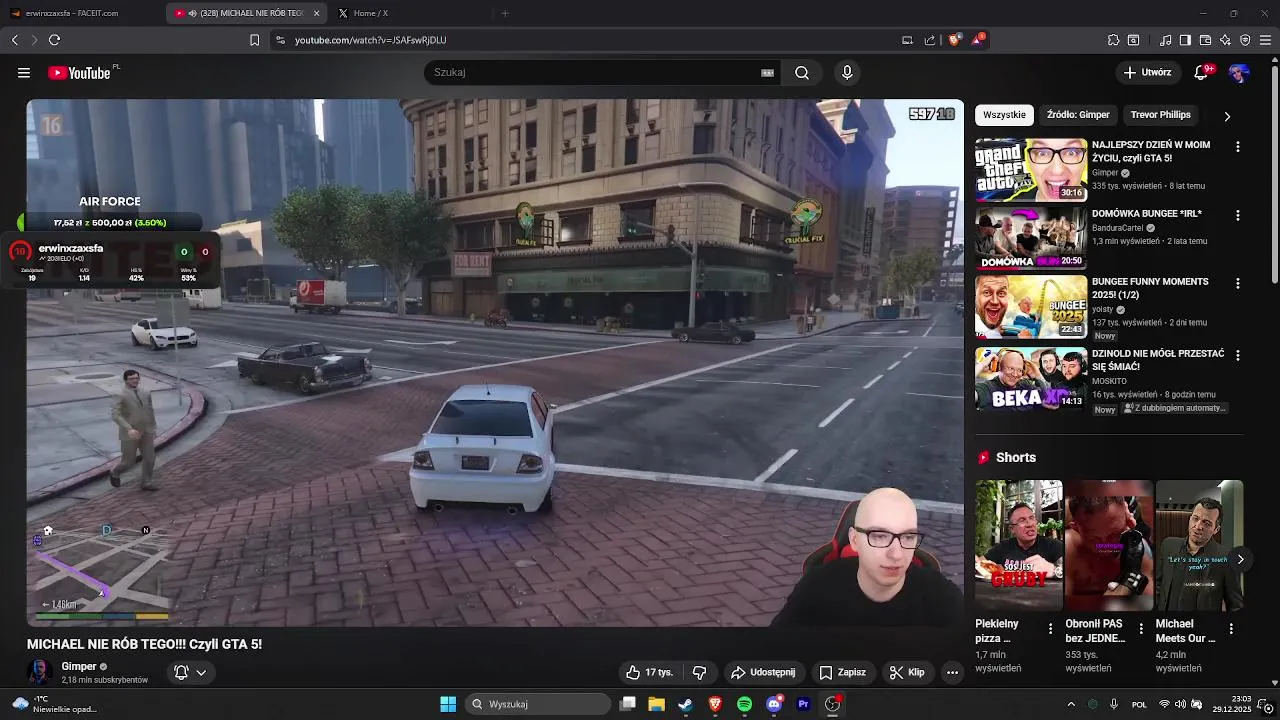Open the Brave VPN shield icon
The image size is (1280, 720).
click(x=1245, y=40)
